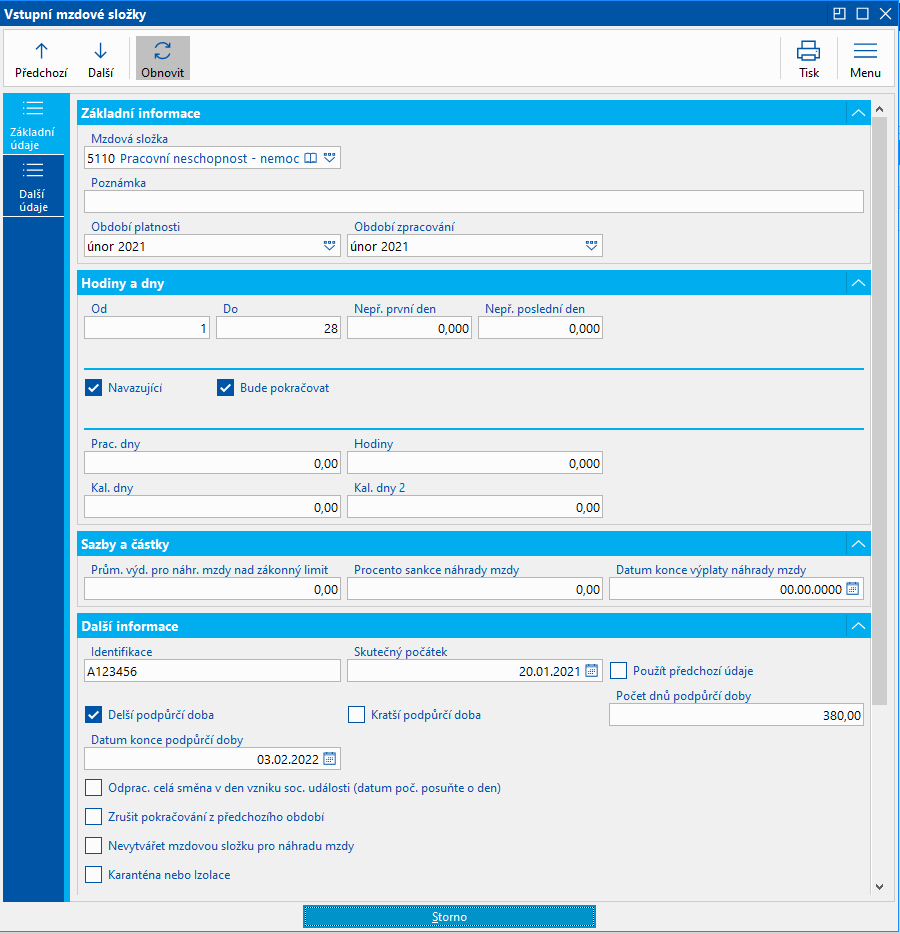Click into the Poznámka text field
The width and height of the screenshot is (900, 934).
click(473, 202)
